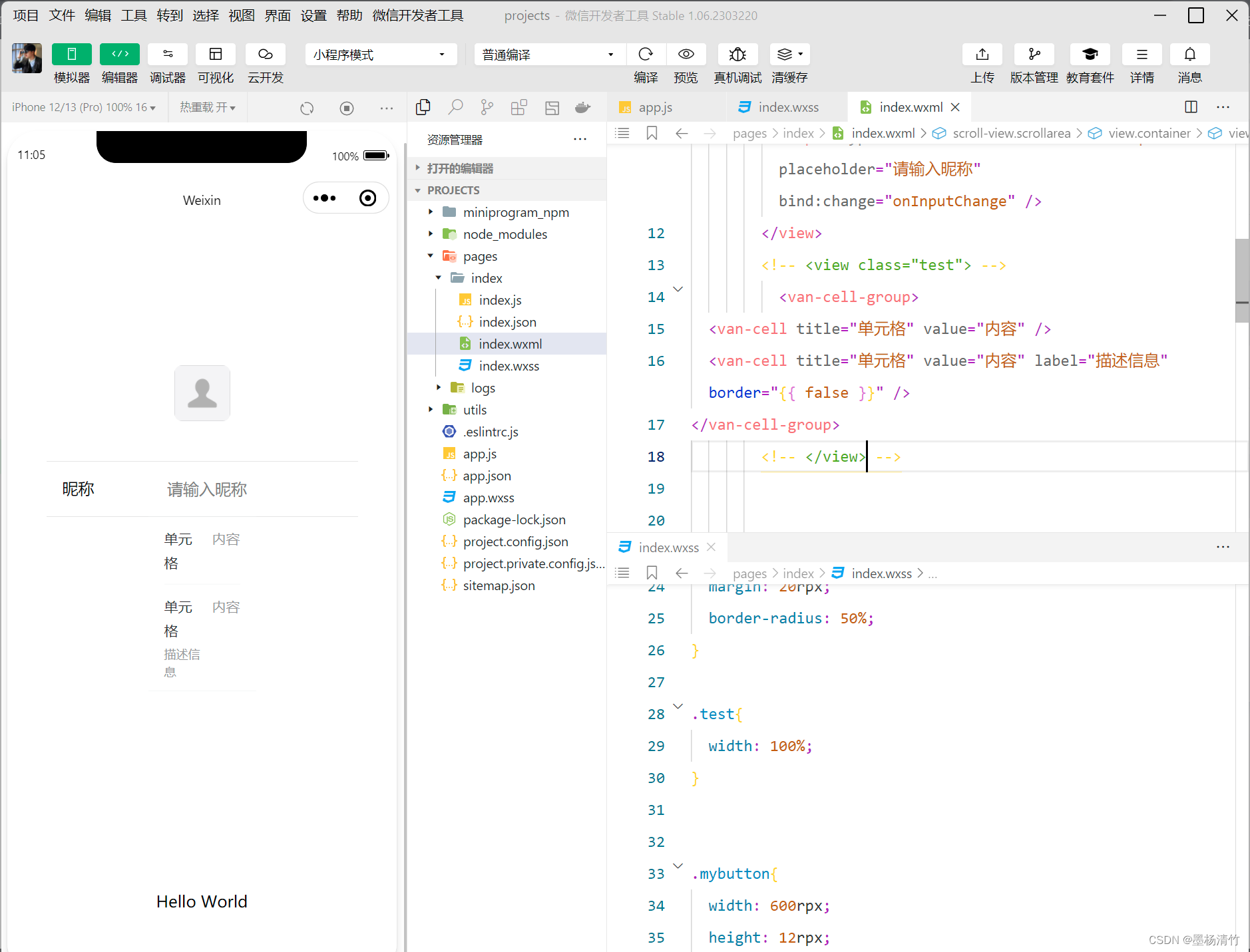
Task: Refresh the simulator
Action: tap(307, 108)
